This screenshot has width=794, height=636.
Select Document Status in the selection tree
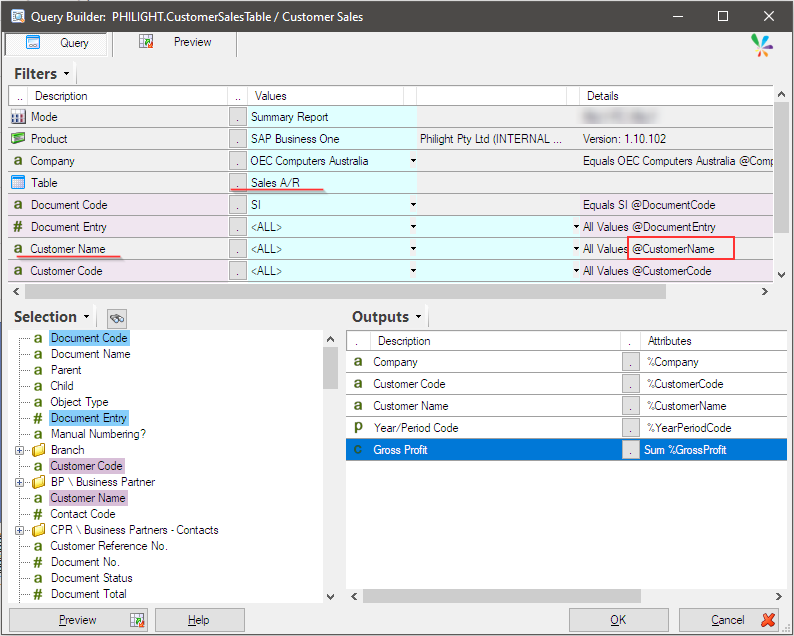(92, 578)
